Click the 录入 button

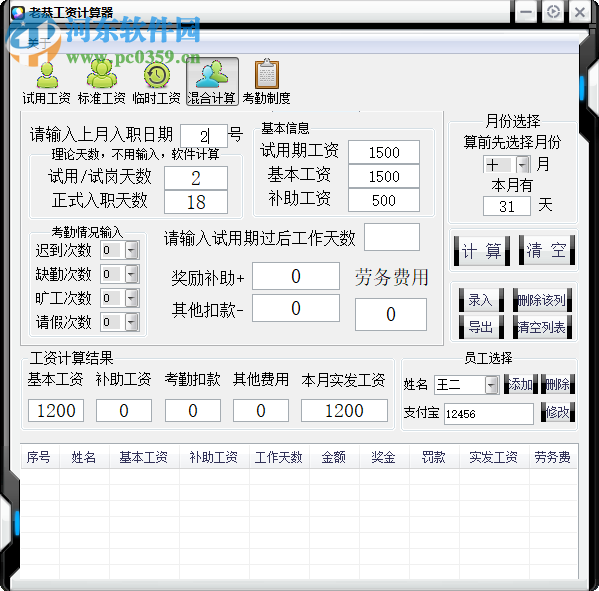[x=481, y=300]
